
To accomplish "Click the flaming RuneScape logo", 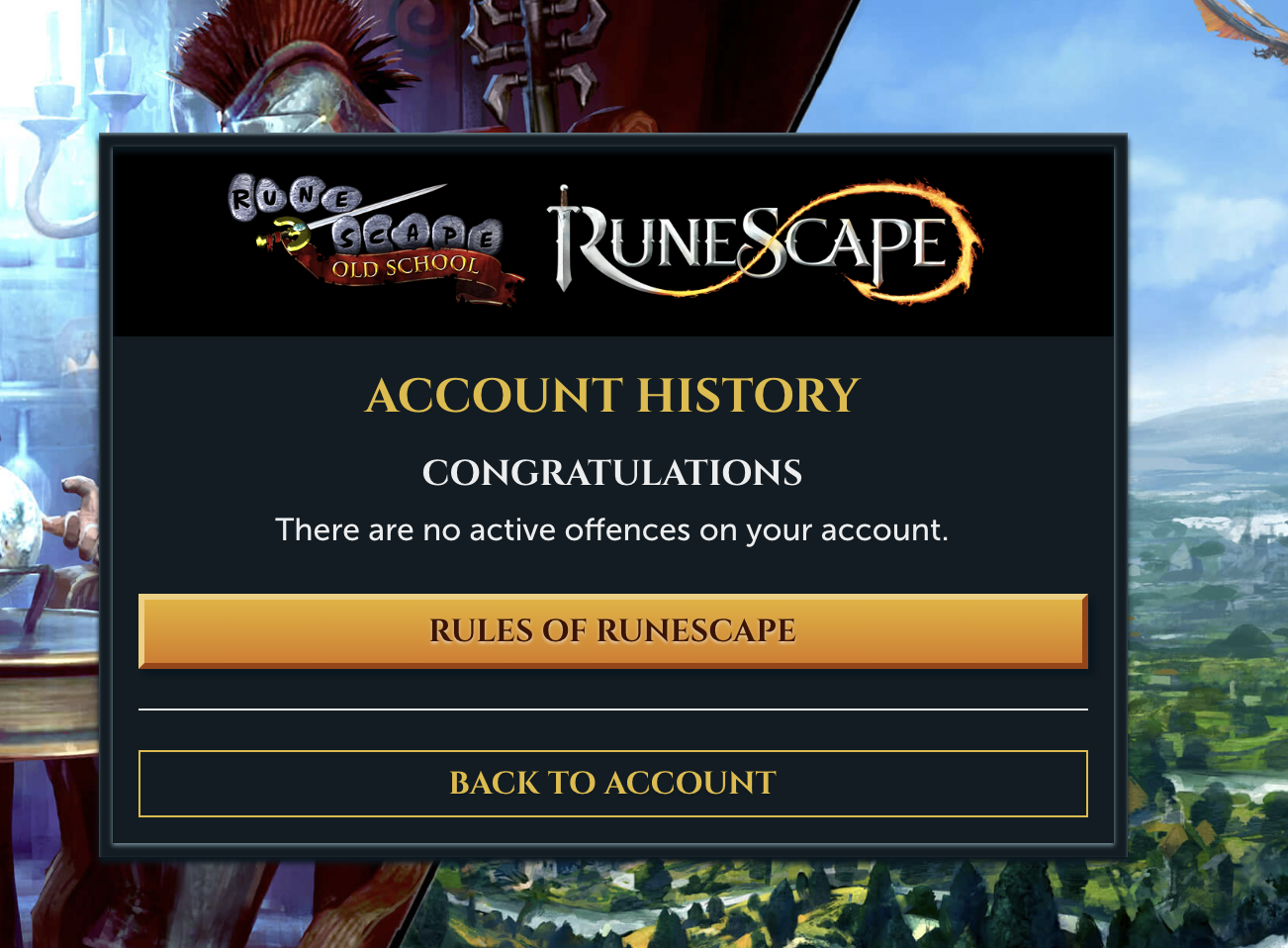I will pyautogui.click(x=765, y=240).
